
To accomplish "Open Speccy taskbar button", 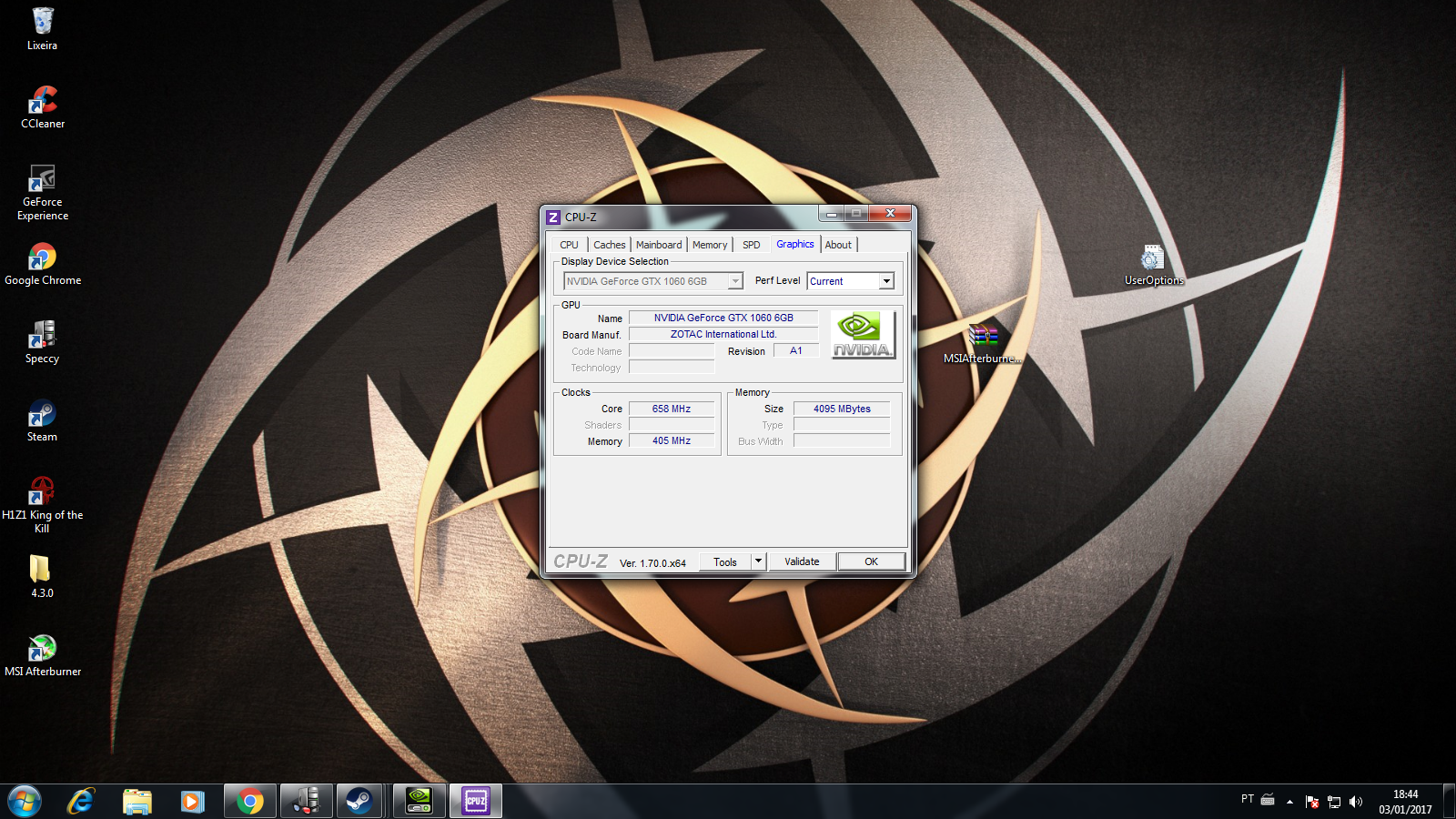I will [306, 802].
